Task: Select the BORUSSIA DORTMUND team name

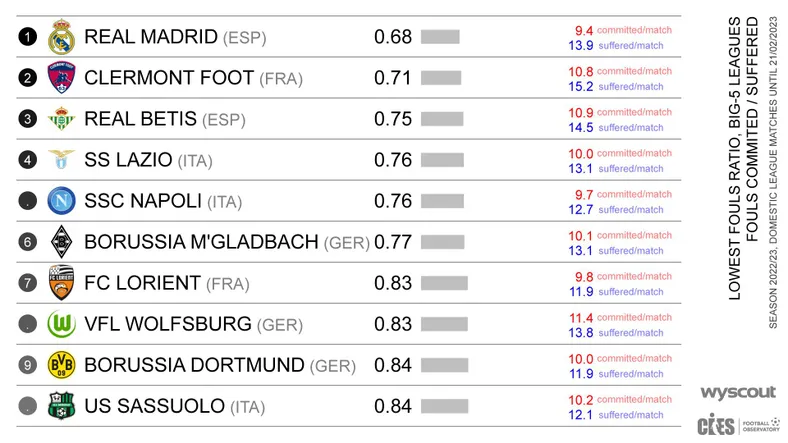Action: 194,365
